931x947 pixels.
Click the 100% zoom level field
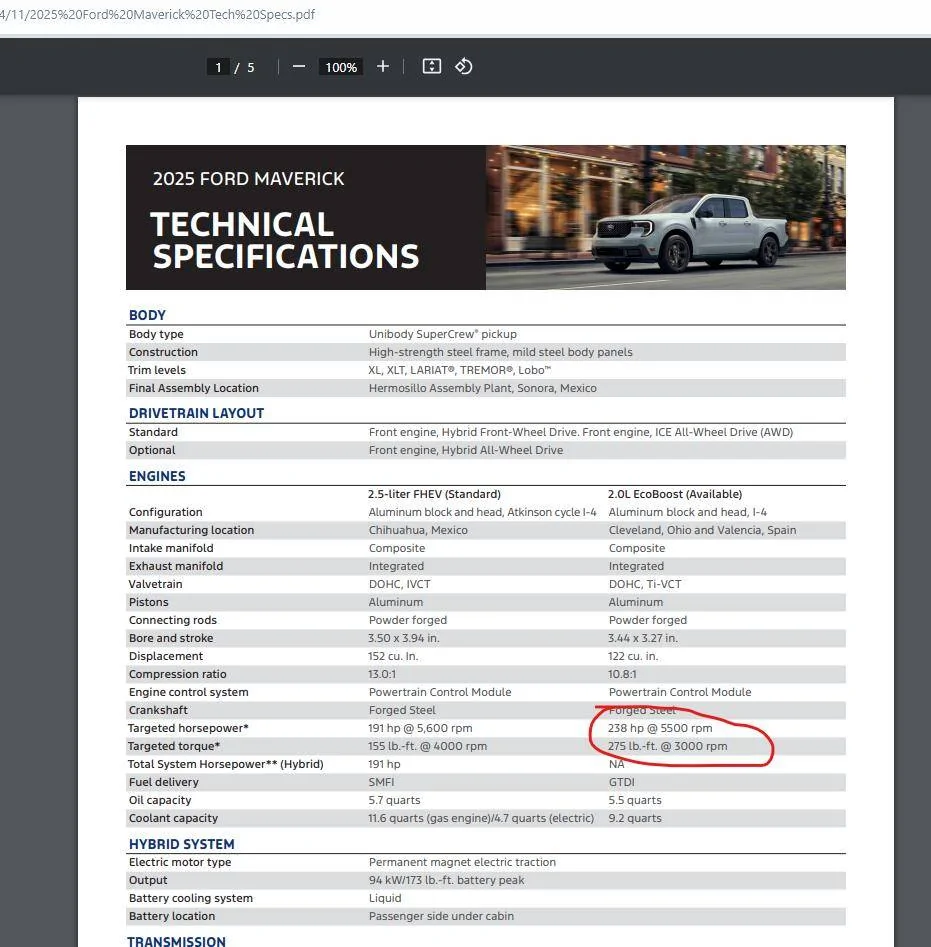tap(341, 67)
